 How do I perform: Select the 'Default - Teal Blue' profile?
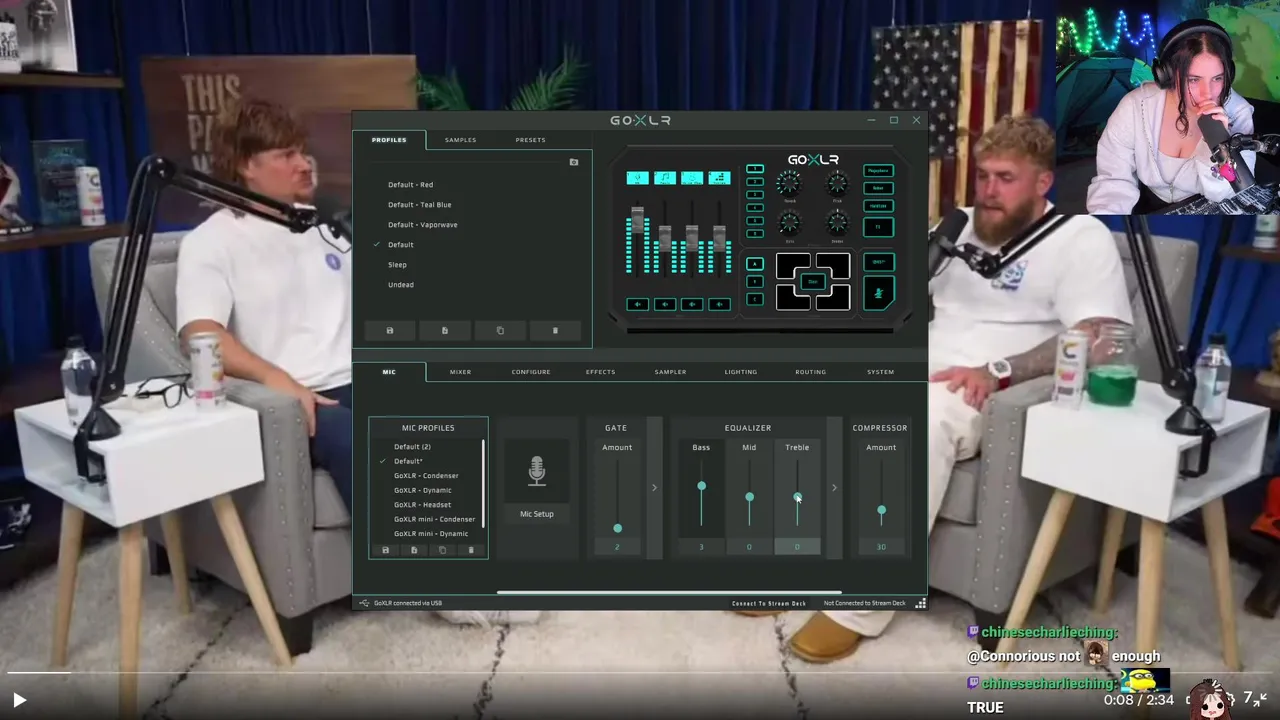pos(420,205)
